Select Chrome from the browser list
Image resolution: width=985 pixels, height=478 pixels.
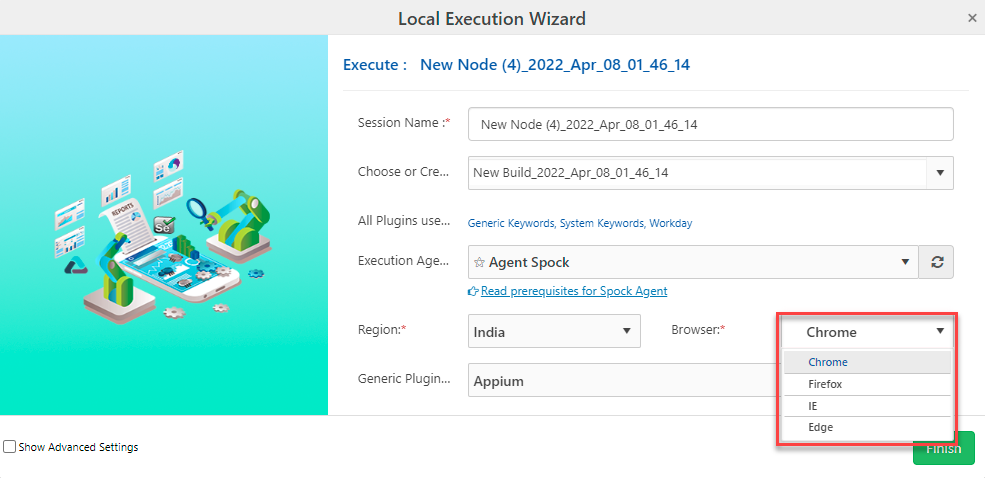867,362
